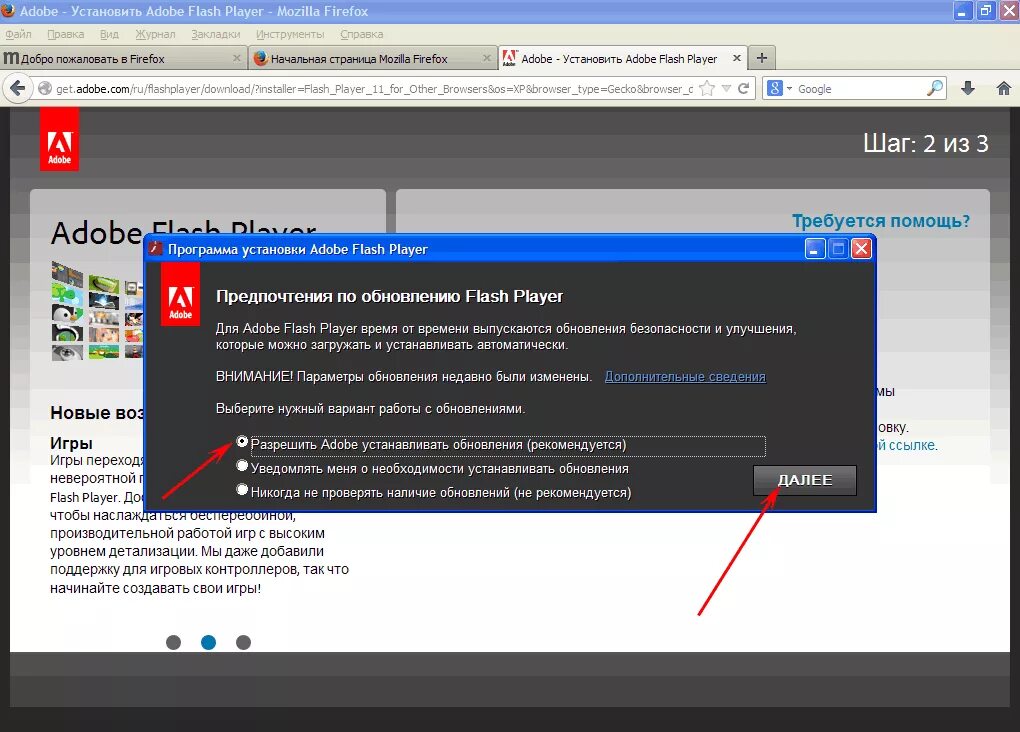This screenshot has height=732, width=1020.
Task: Open the Google search engine dropdown
Action: tap(779, 88)
